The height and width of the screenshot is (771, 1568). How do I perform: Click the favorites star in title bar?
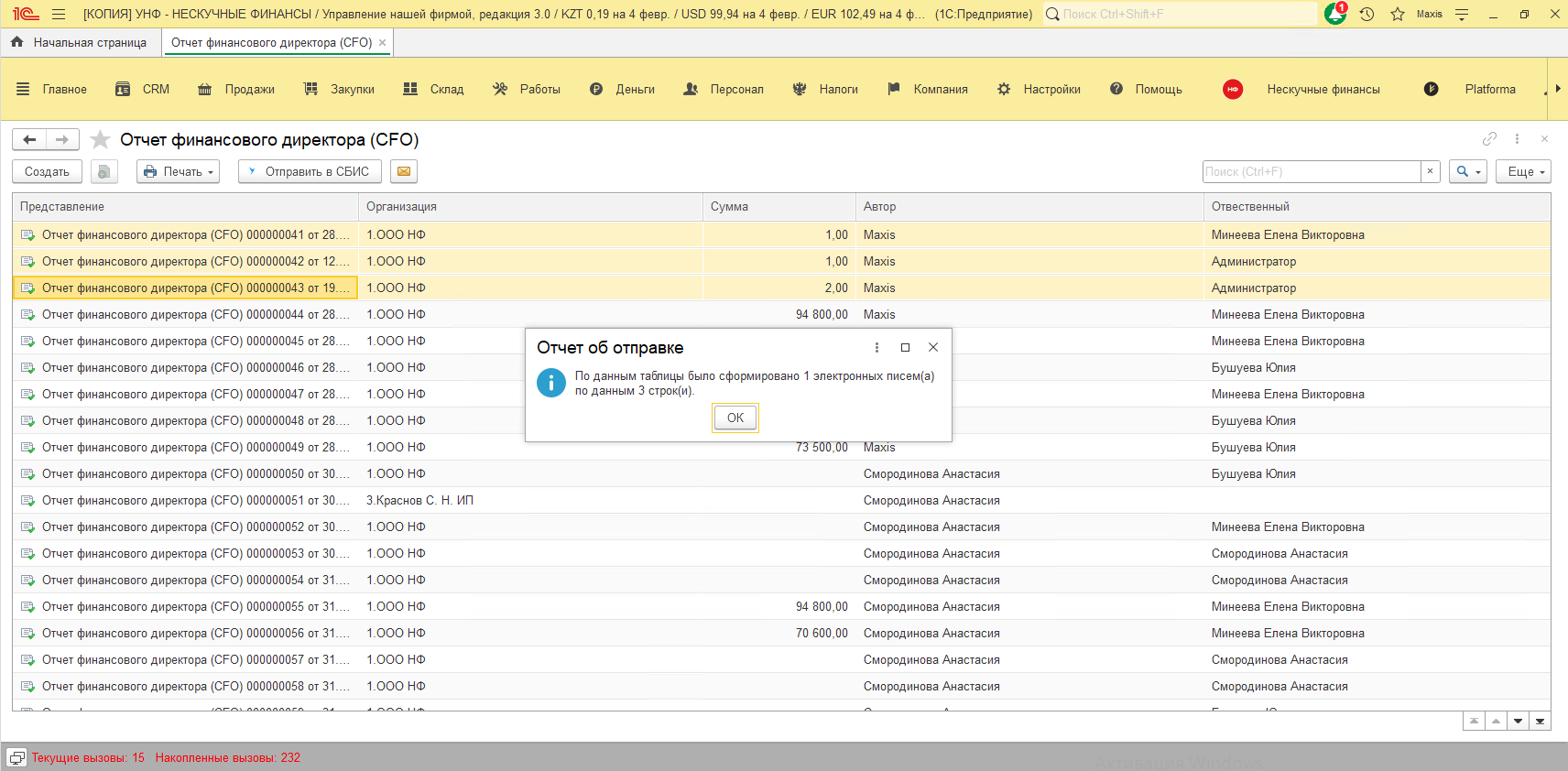1398,14
